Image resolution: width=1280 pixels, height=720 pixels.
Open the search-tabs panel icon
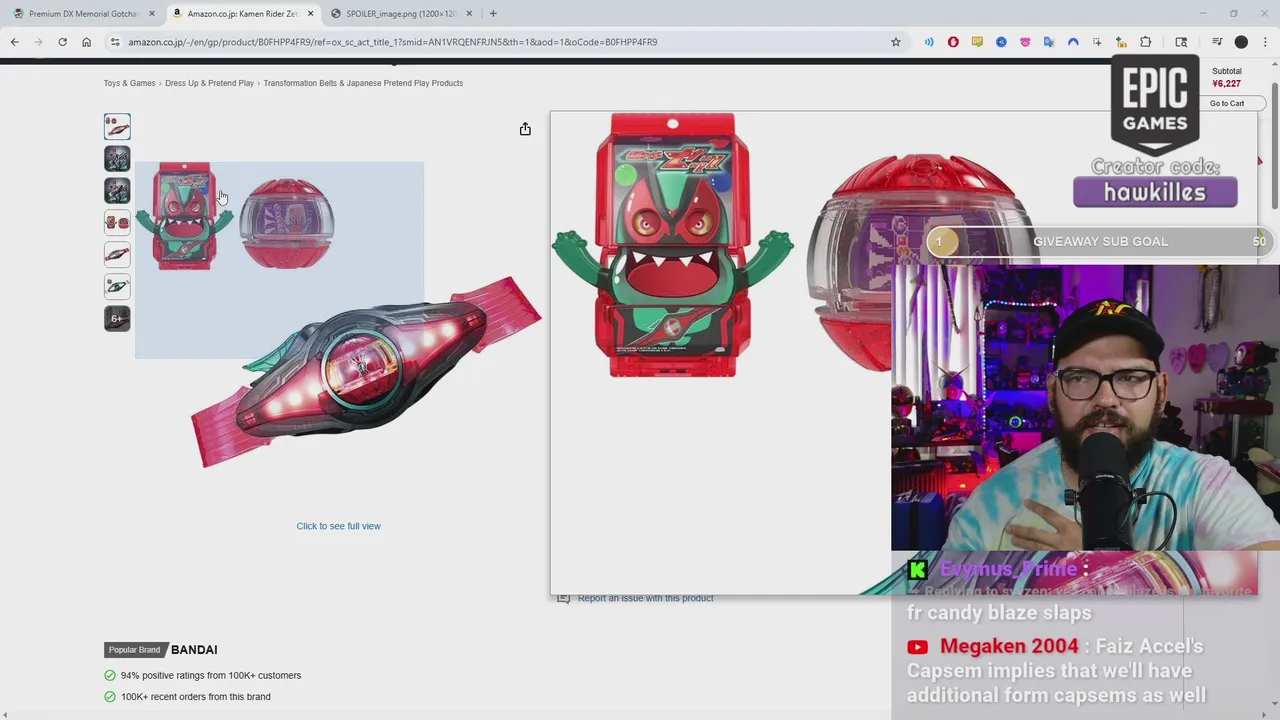(x=1181, y=42)
